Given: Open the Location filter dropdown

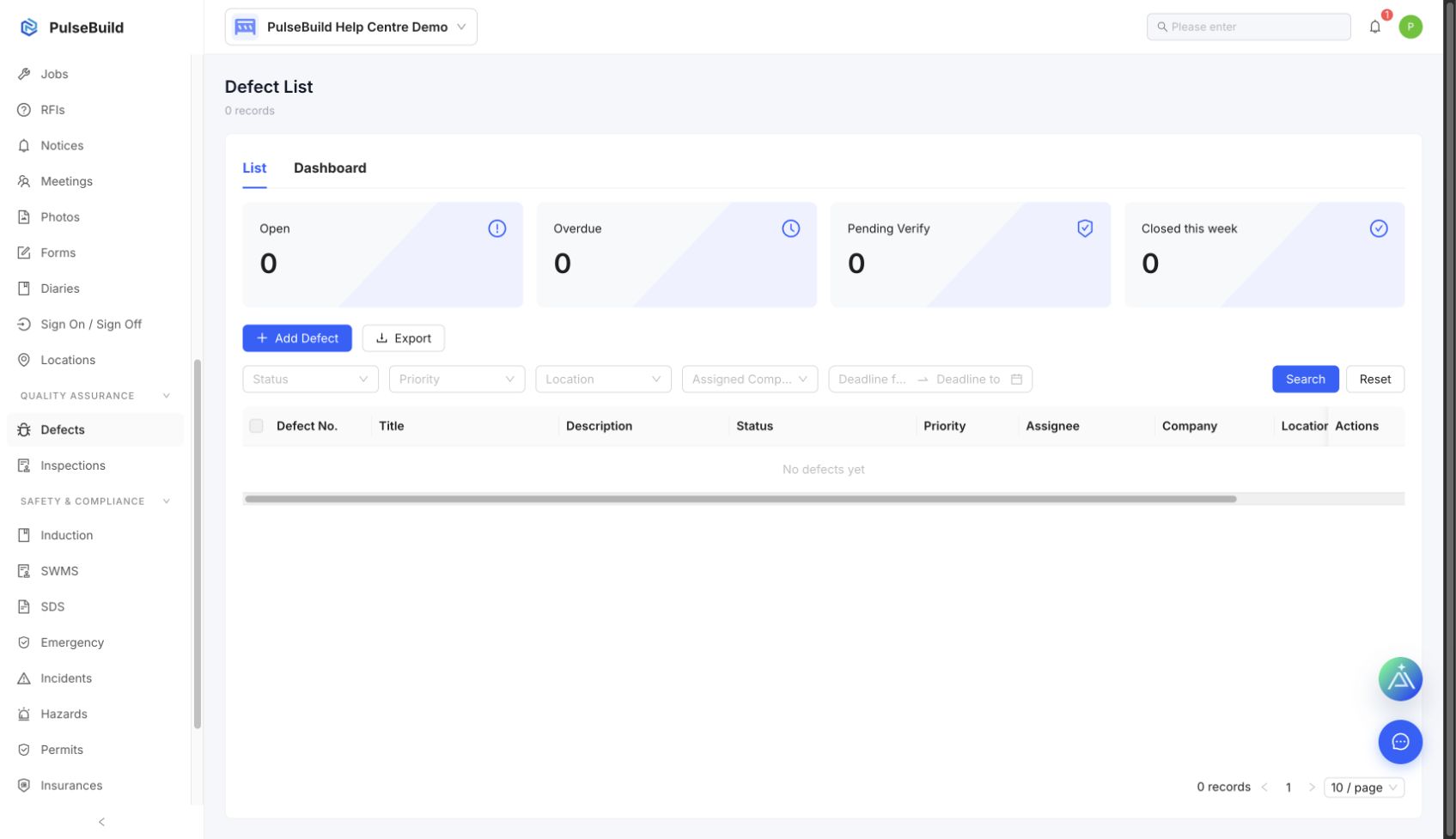Looking at the screenshot, I should [x=603, y=379].
